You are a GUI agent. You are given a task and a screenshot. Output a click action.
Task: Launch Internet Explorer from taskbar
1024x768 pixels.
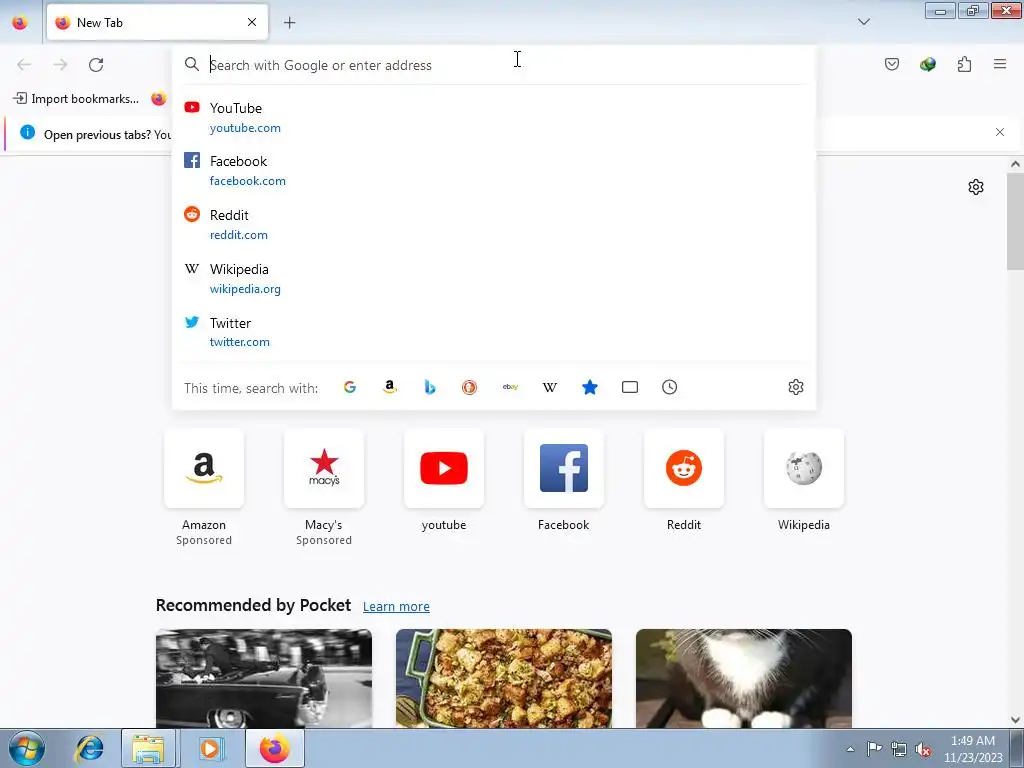point(89,748)
